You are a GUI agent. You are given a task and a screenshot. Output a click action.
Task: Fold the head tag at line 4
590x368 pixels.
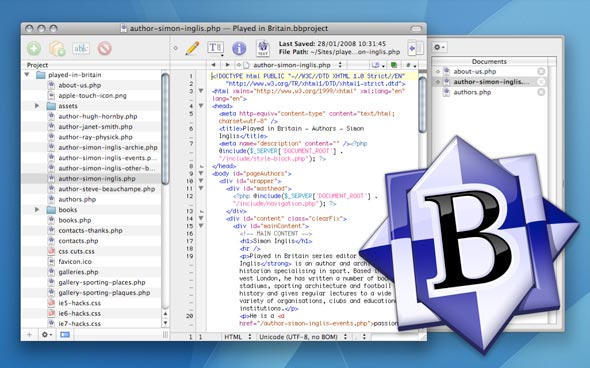pos(201,106)
